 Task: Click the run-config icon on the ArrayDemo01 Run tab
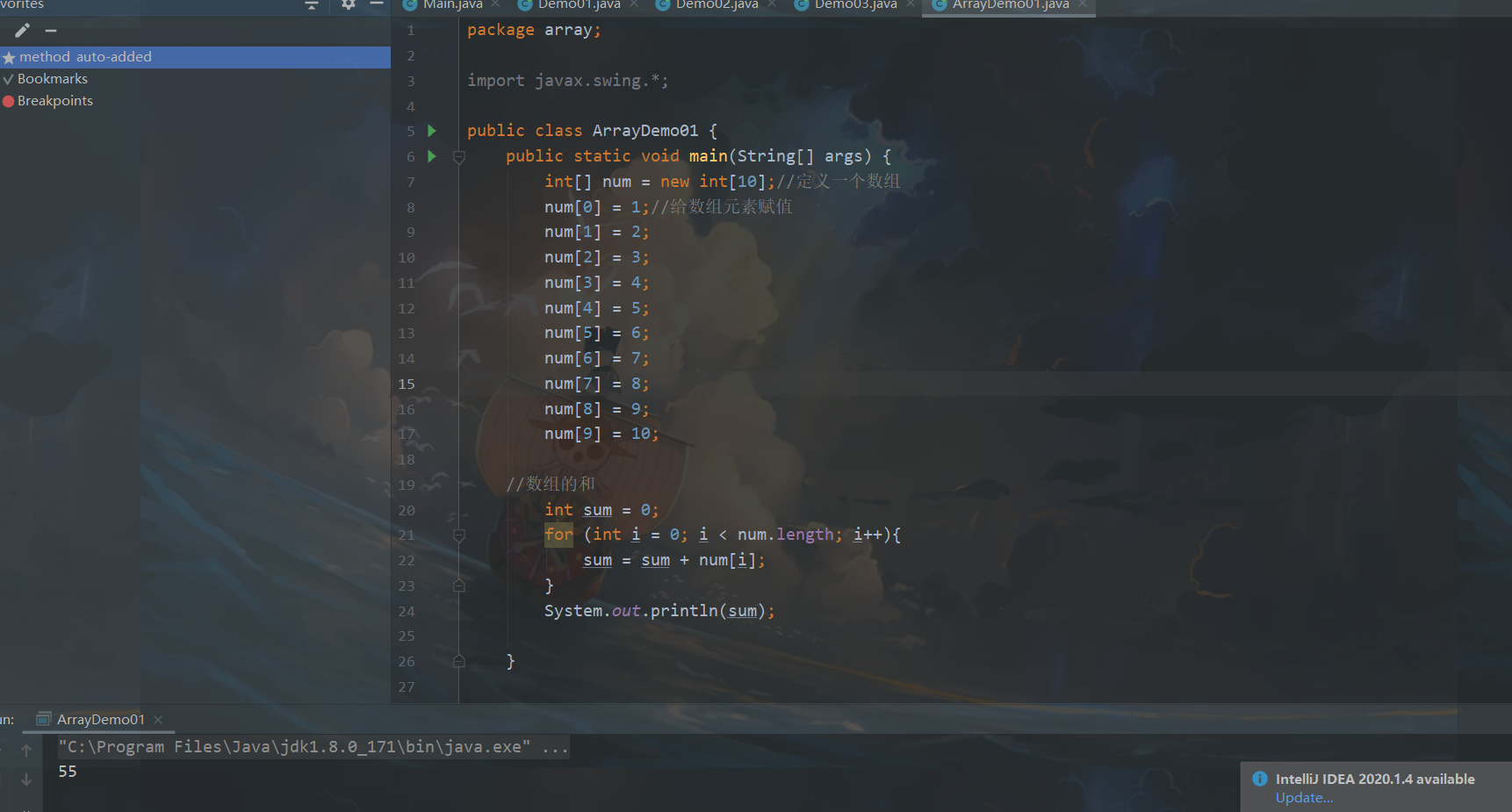point(43,720)
